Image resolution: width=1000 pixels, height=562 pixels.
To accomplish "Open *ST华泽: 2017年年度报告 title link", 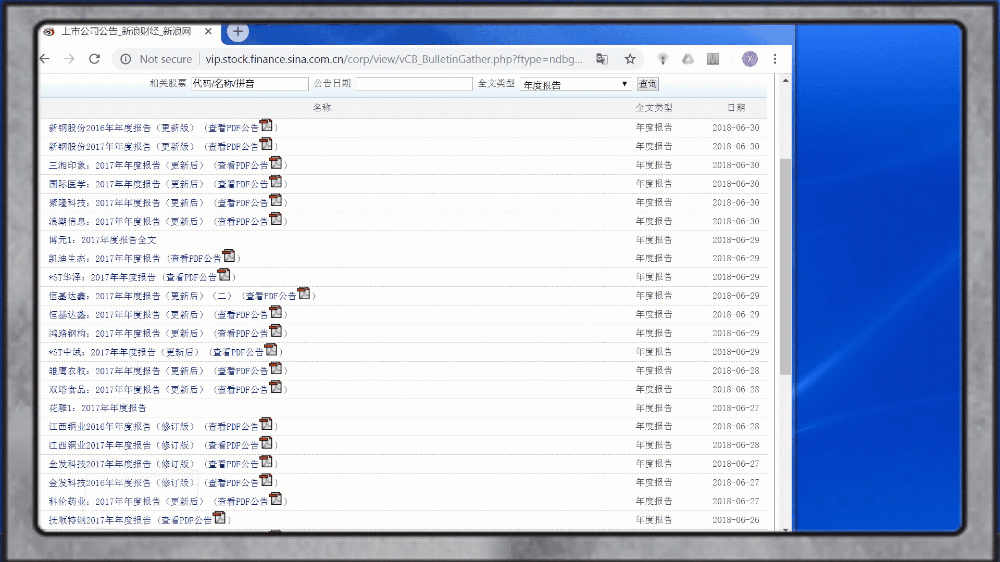I will point(102,277).
